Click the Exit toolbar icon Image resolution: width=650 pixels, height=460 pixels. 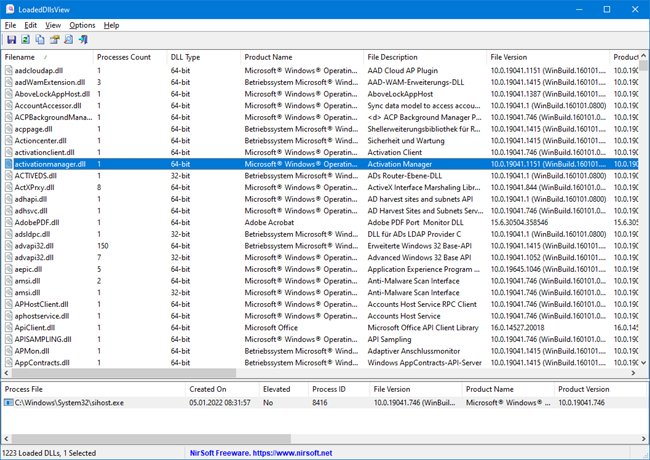[82, 39]
